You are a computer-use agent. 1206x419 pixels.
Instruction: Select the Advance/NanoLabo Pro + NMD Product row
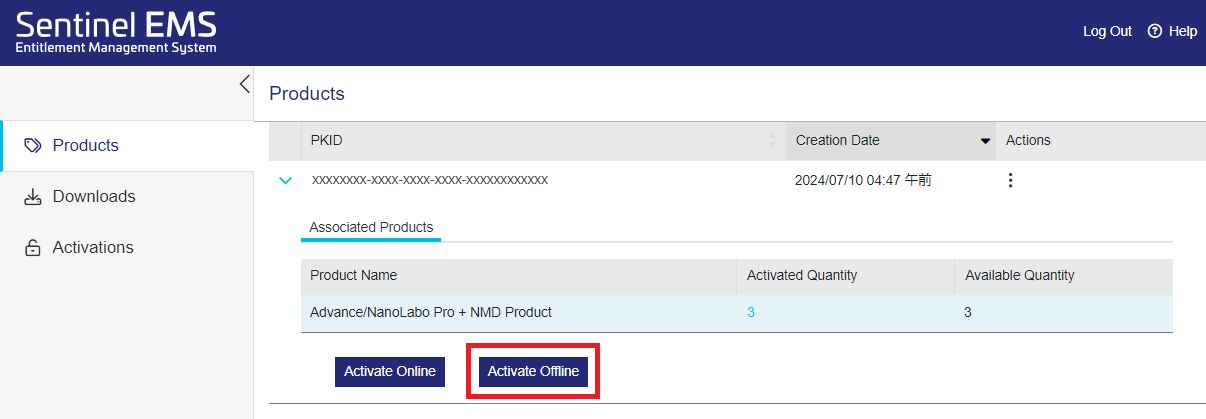click(736, 313)
